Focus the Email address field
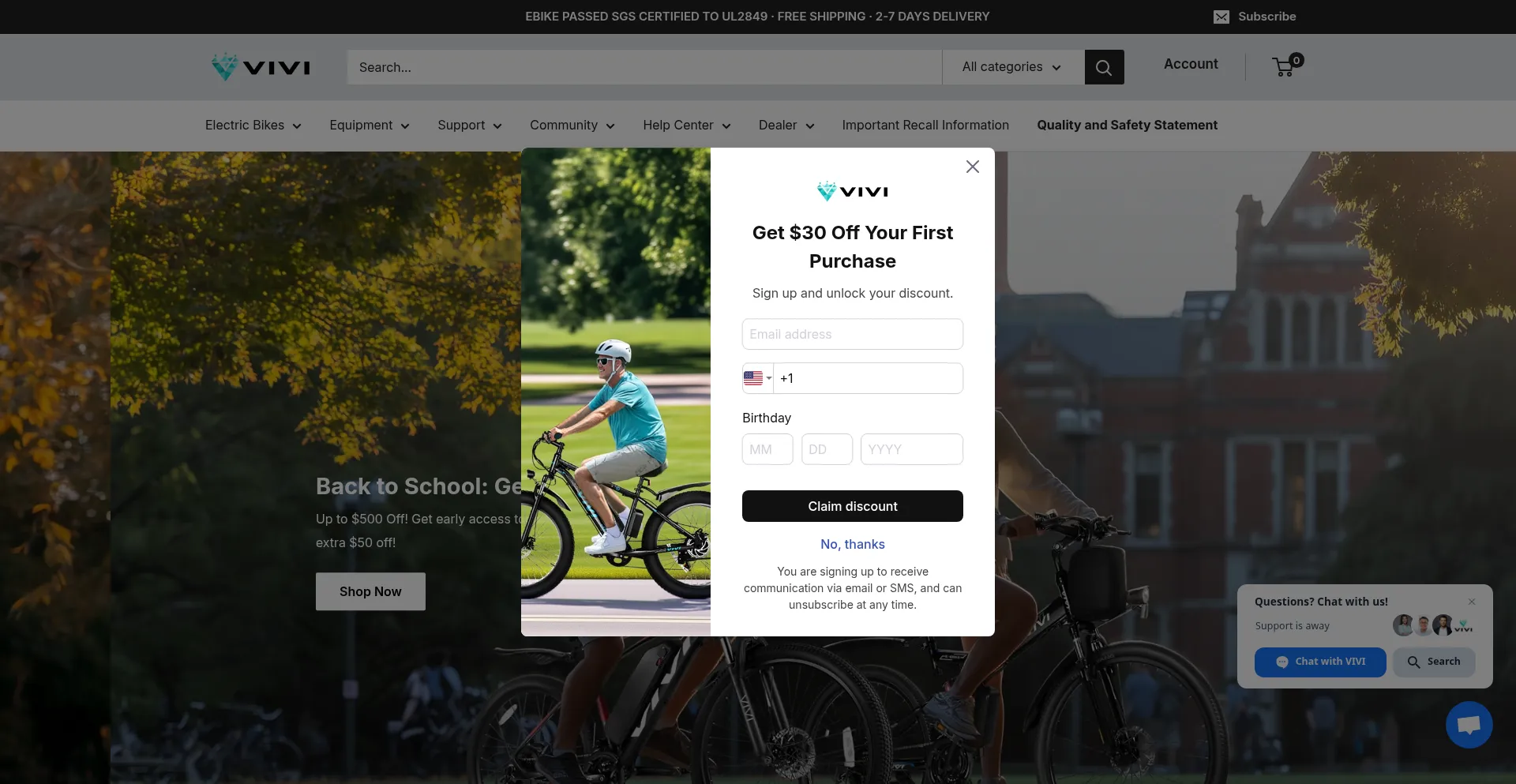Viewport: 1516px width, 784px height. point(853,334)
